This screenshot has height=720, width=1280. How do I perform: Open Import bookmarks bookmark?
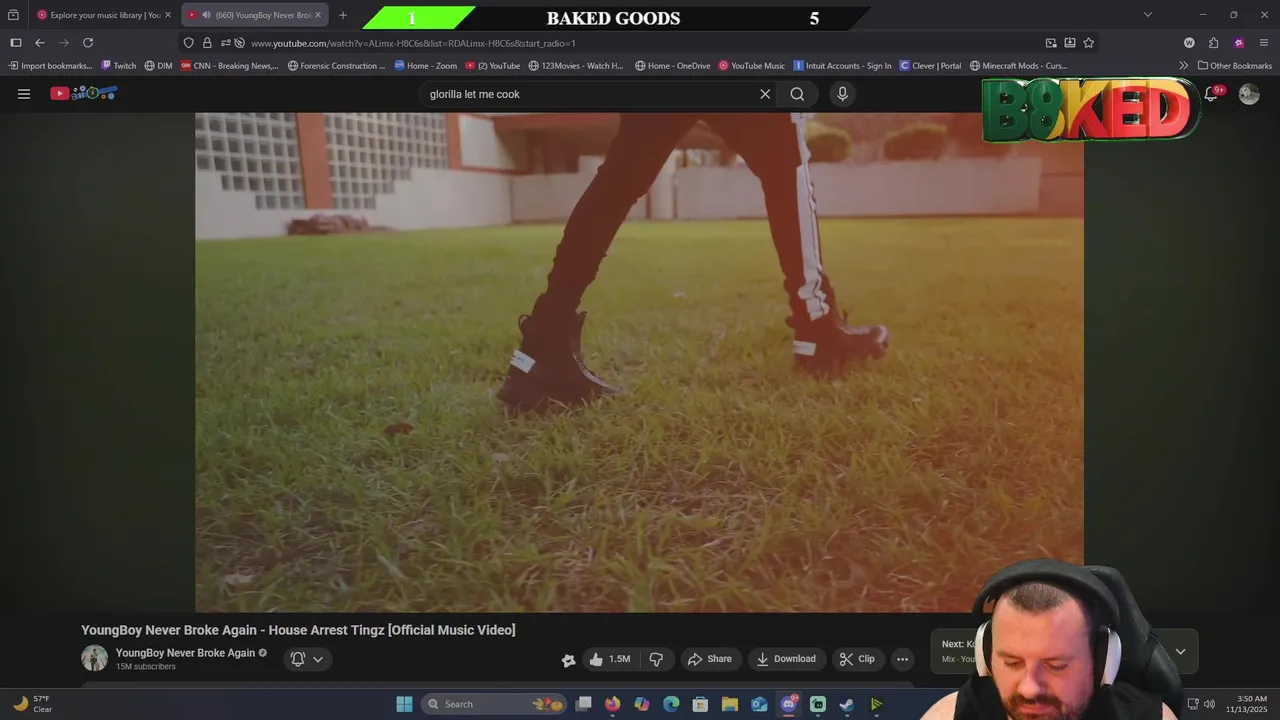click(x=50, y=66)
